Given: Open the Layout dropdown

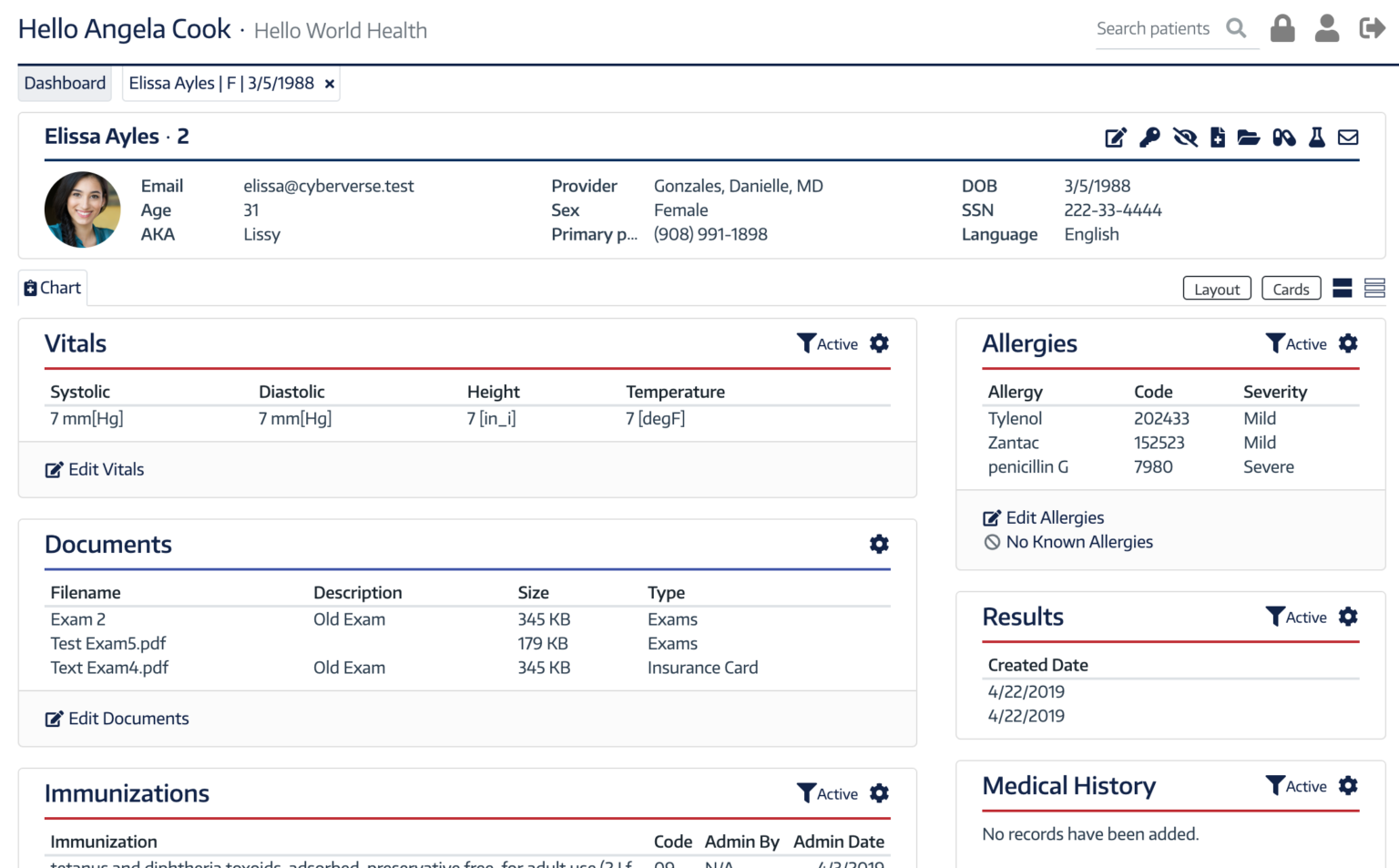Looking at the screenshot, I should pyautogui.click(x=1217, y=289).
